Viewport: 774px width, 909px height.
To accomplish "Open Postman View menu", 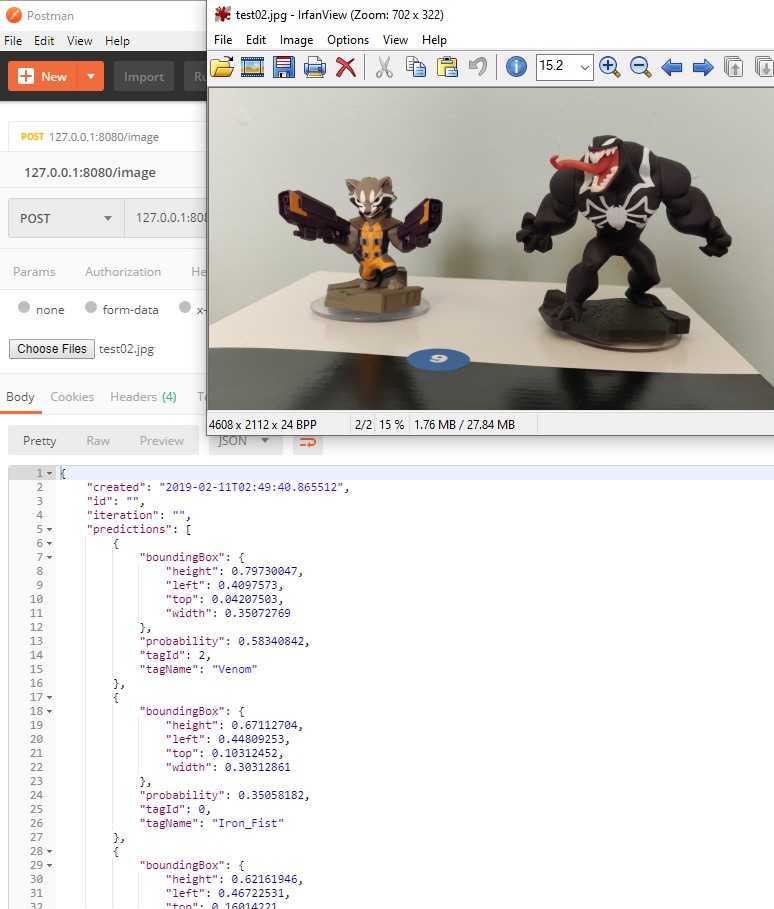I will pos(79,41).
